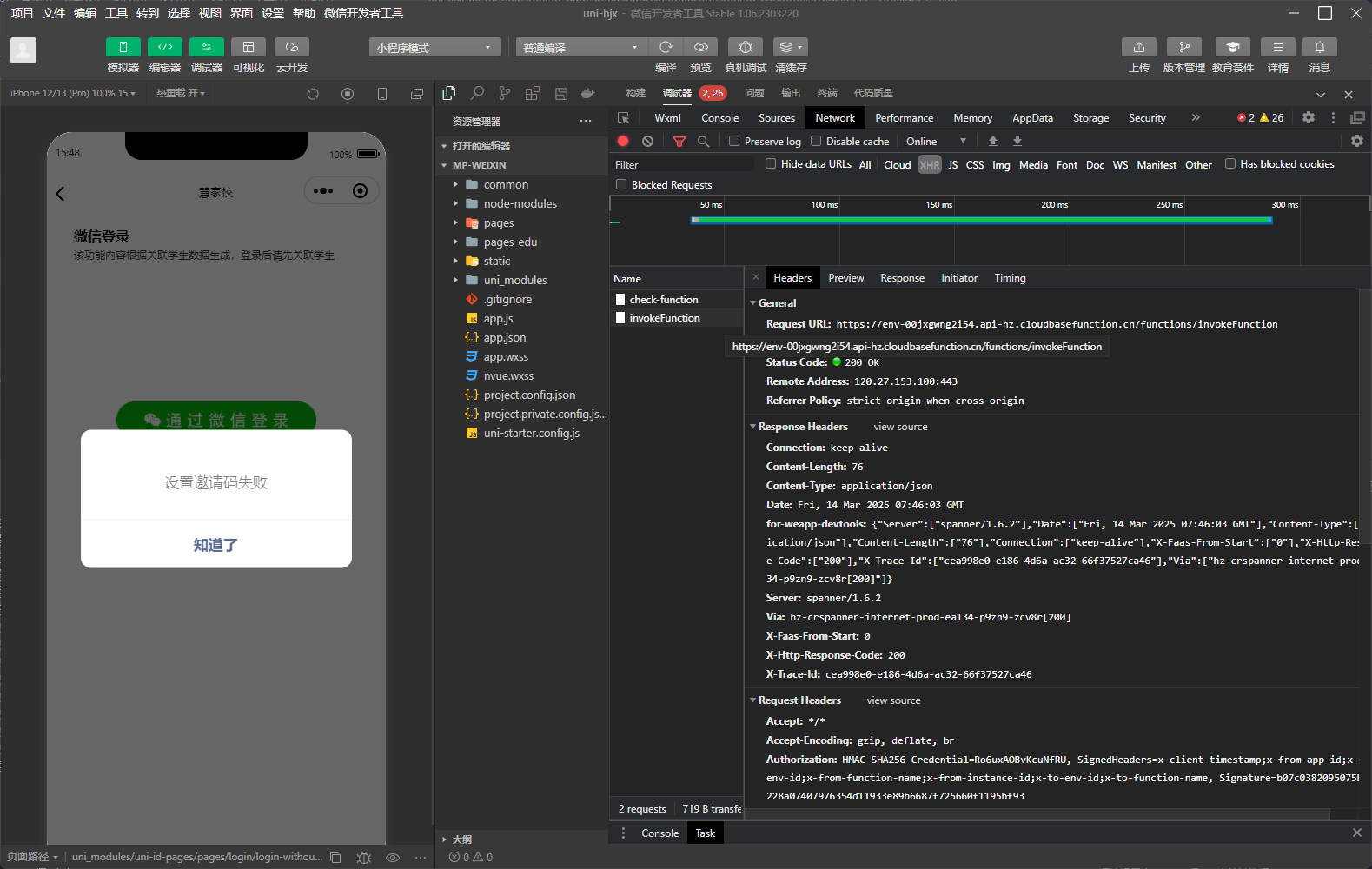This screenshot has width=1372, height=869.
Task: Open the visualization (可视化) tool
Action: coord(249,47)
